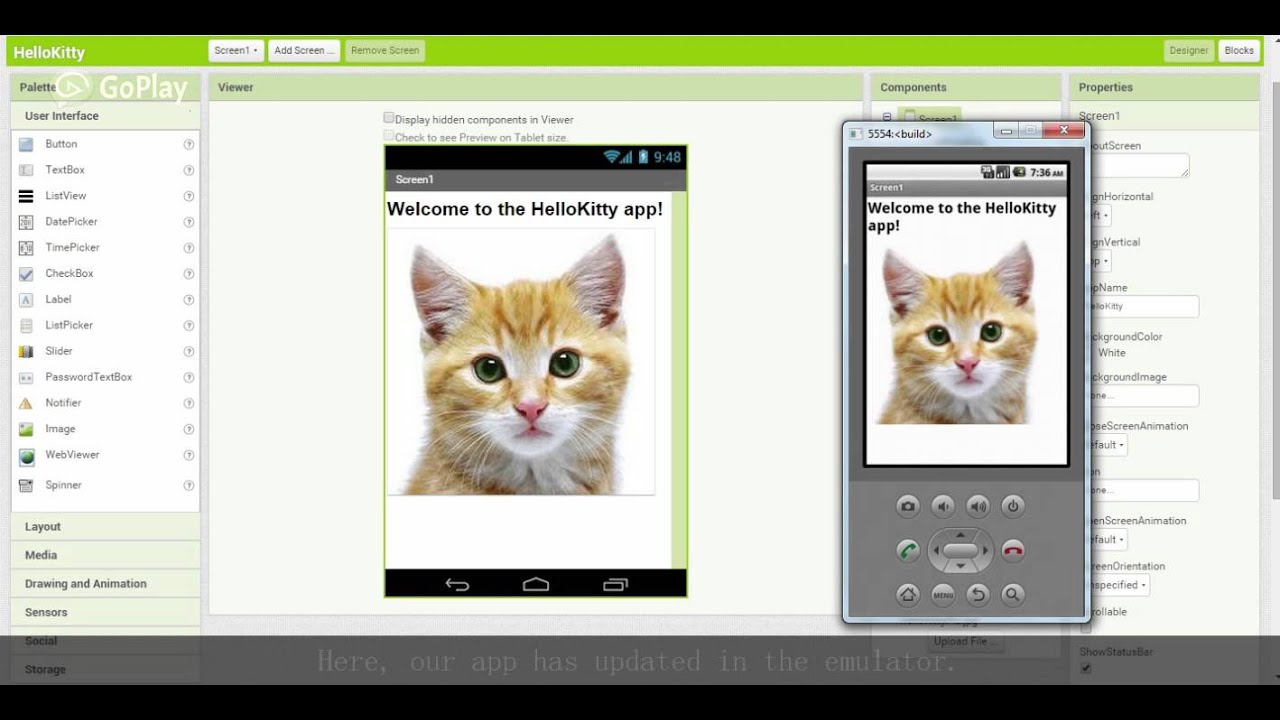Tap the emulator search magnifier button
Image resolution: width=1280 pixels, height=720 pixels.
(1013, 594)
